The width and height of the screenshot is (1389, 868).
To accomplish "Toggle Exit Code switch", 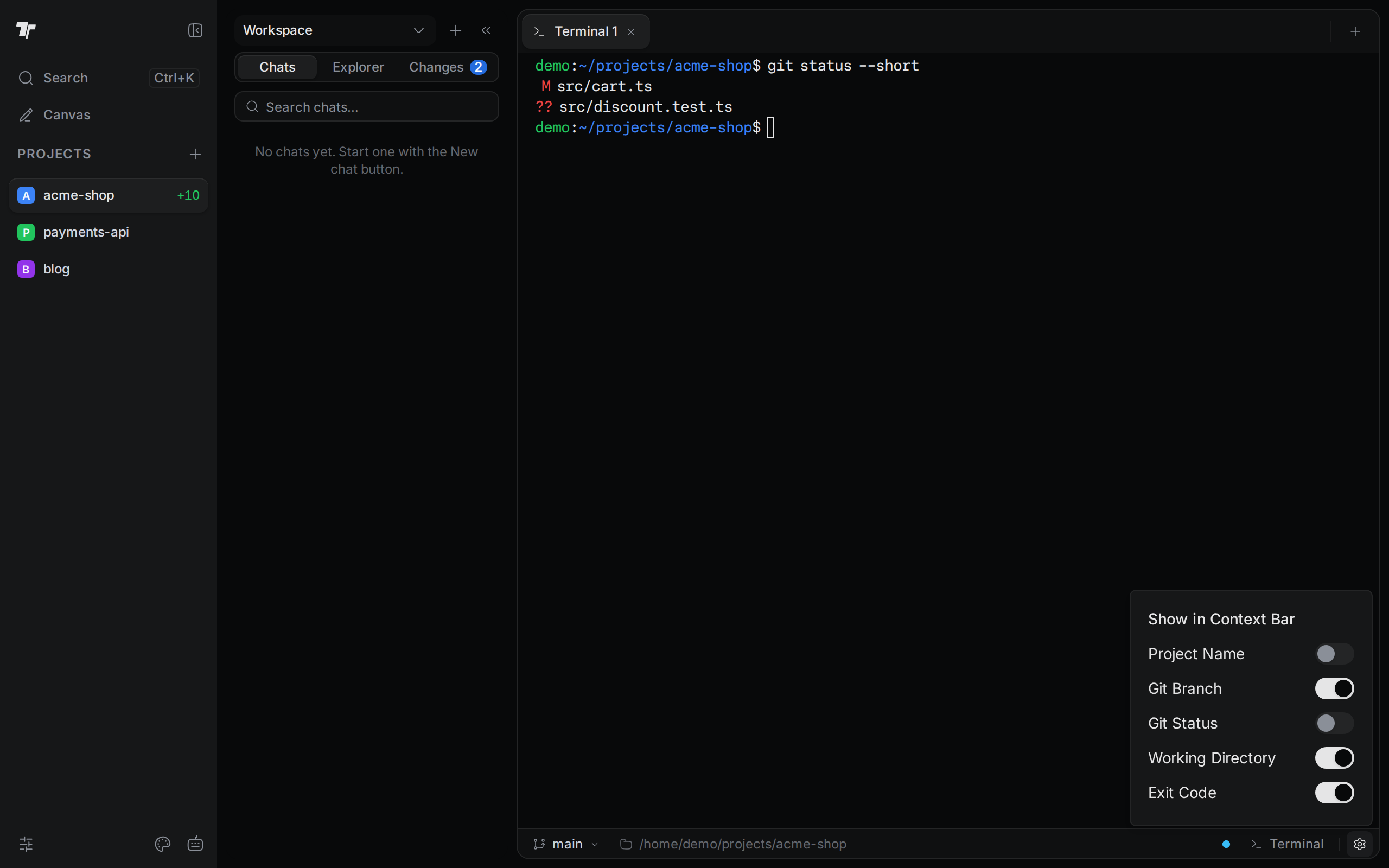I will pyautogui.click(x=1335, y=793).
